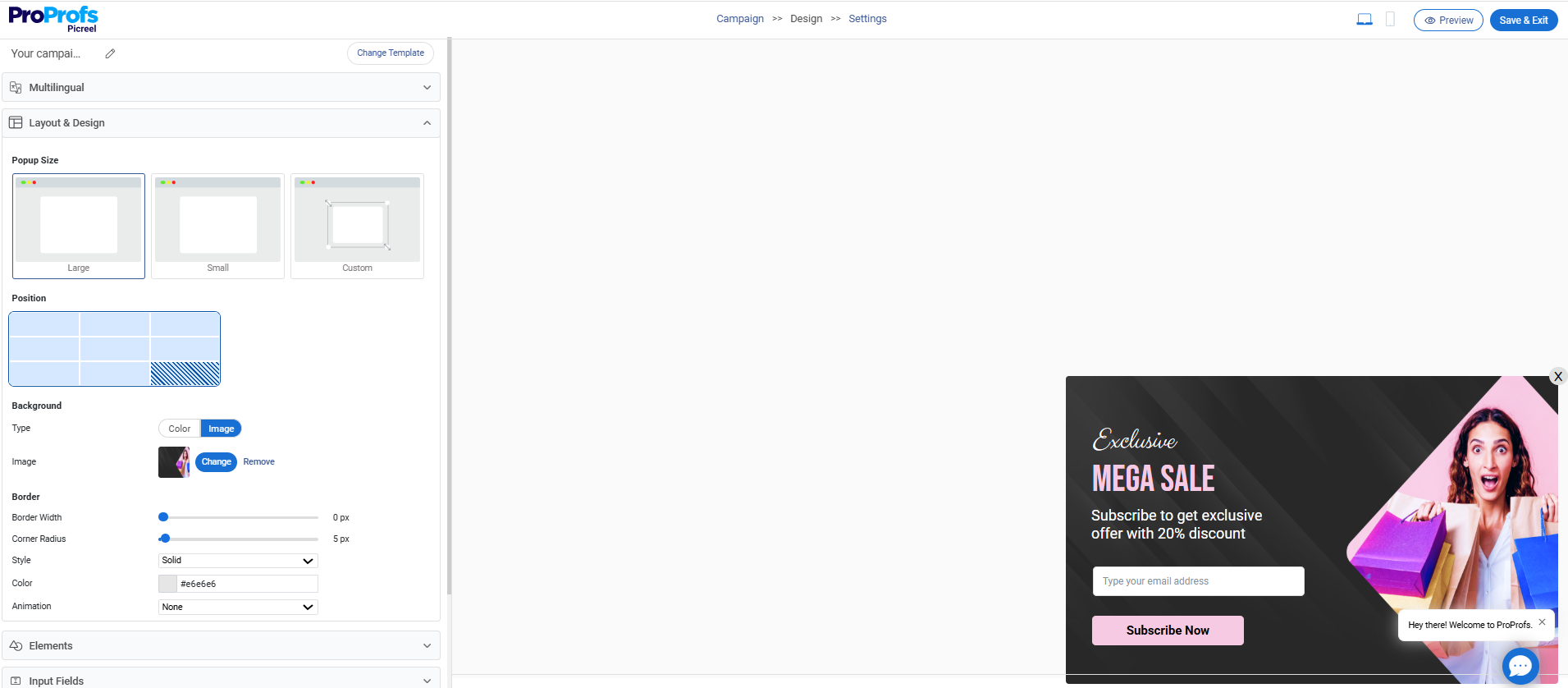1568x688 pixels.
Task: Click the border color swatch
Action: 167,584
